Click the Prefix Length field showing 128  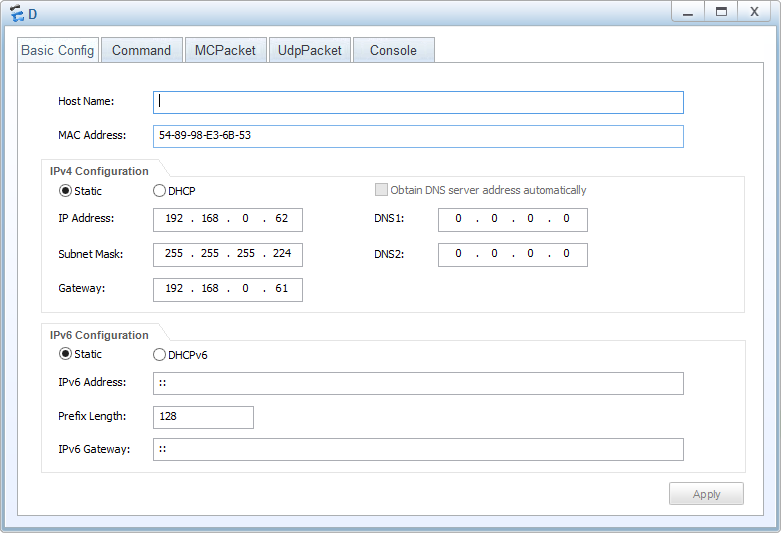(x=203, y=417)
